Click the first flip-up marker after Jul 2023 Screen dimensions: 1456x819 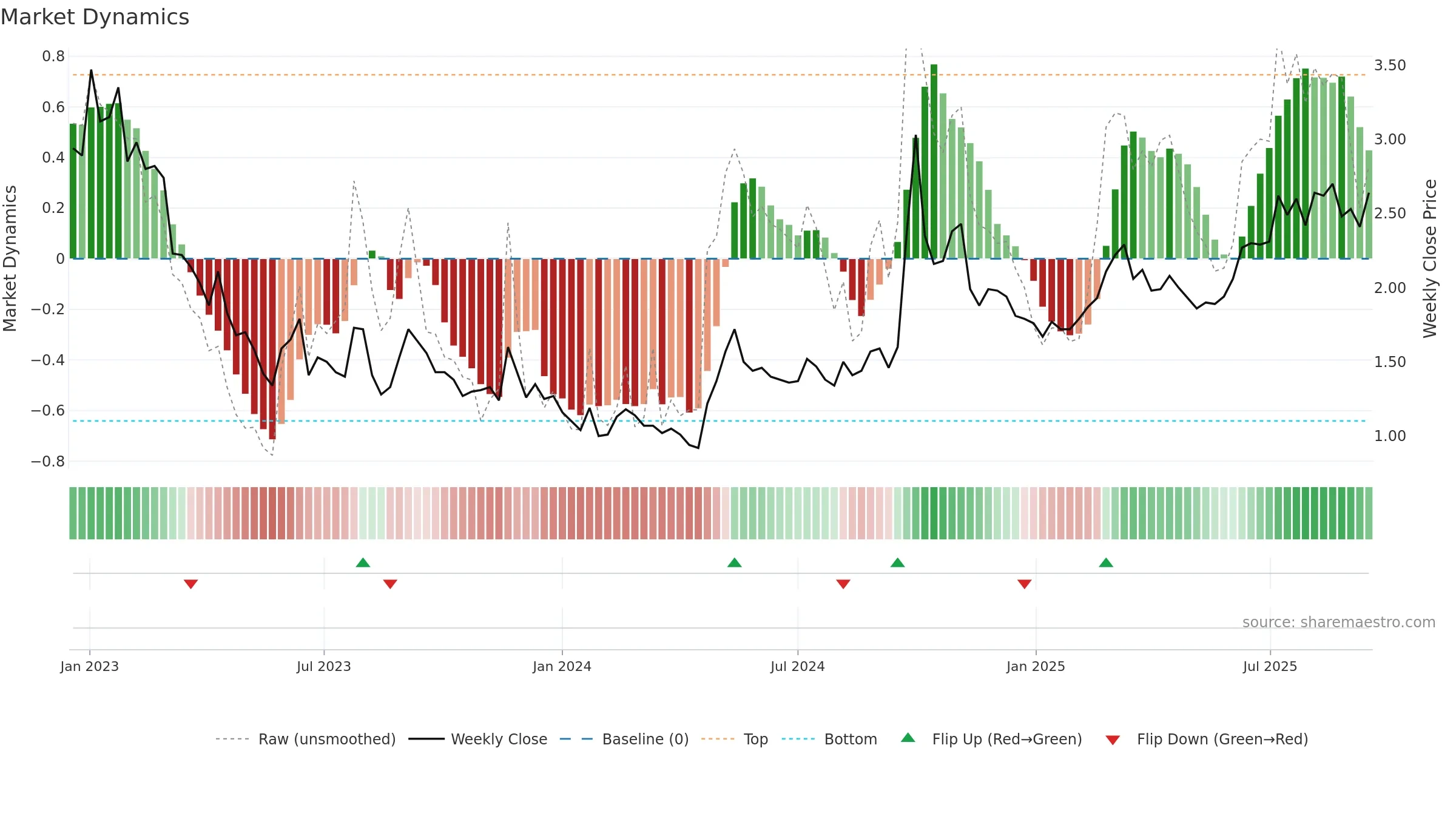pyautogui.click(x=363, y=562)
